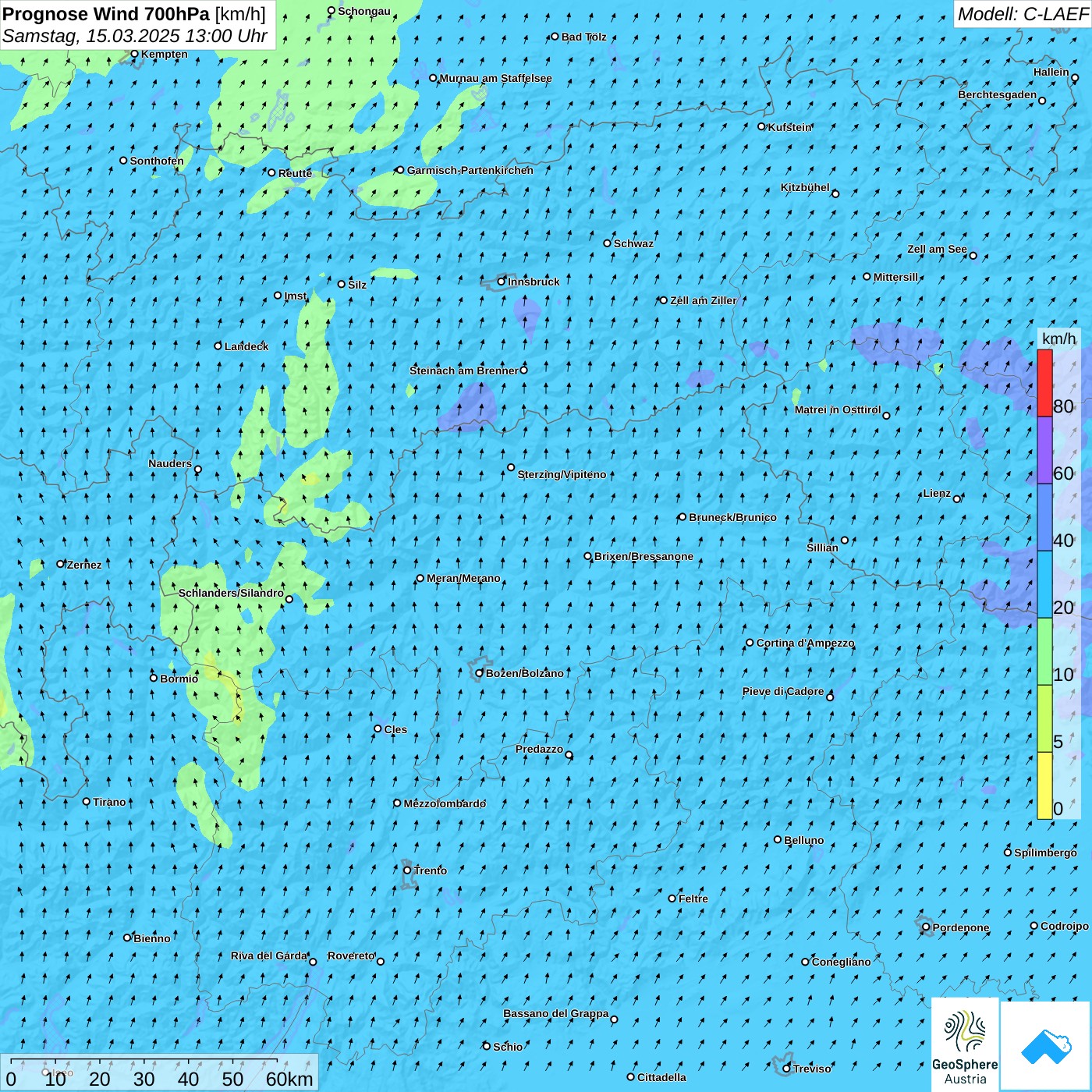
Task: Click the Cortina d'Ampezzo label
Action: 805,643
